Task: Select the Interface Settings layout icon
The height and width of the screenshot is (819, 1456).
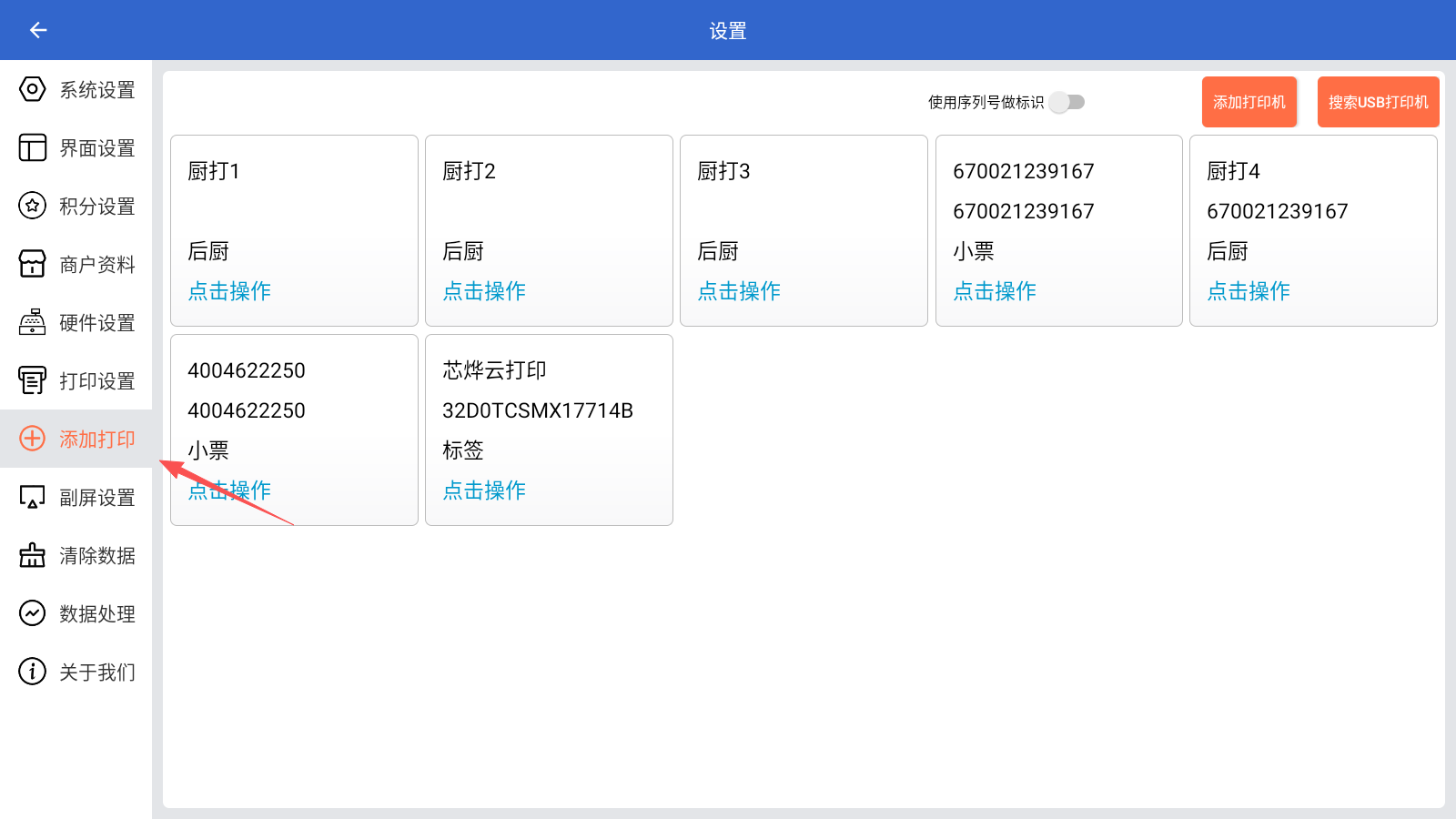Action: coord(32,147)
